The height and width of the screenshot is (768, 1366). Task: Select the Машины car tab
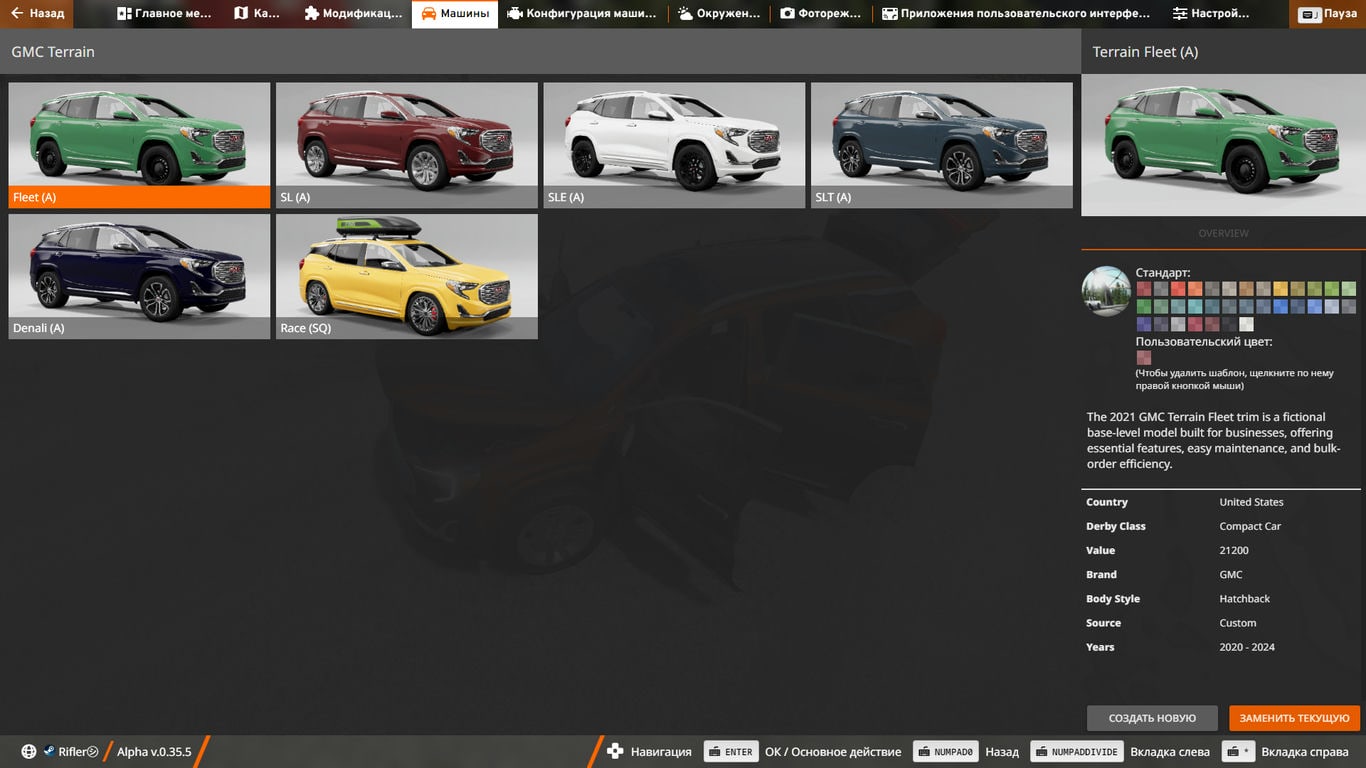tap(455, 14)
